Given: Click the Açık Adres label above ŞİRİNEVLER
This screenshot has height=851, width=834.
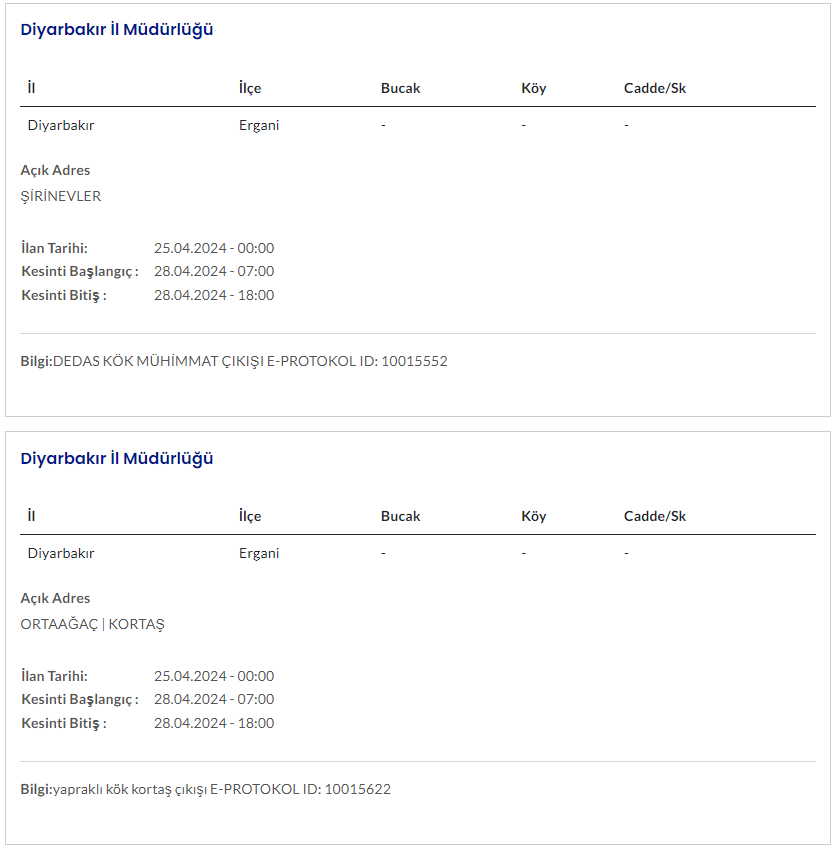Looking at the screenshot, I should click(55, 170).
